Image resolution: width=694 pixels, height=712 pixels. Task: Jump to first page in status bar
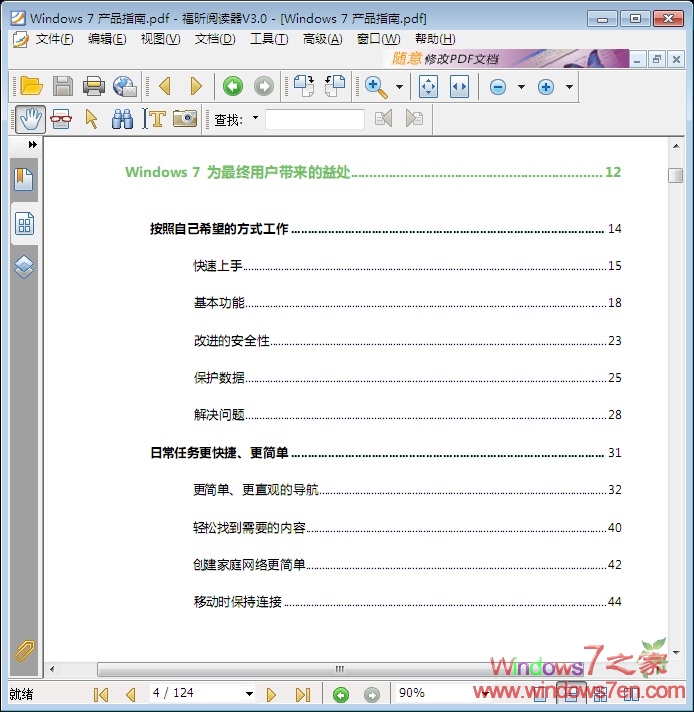click(100, 695)
